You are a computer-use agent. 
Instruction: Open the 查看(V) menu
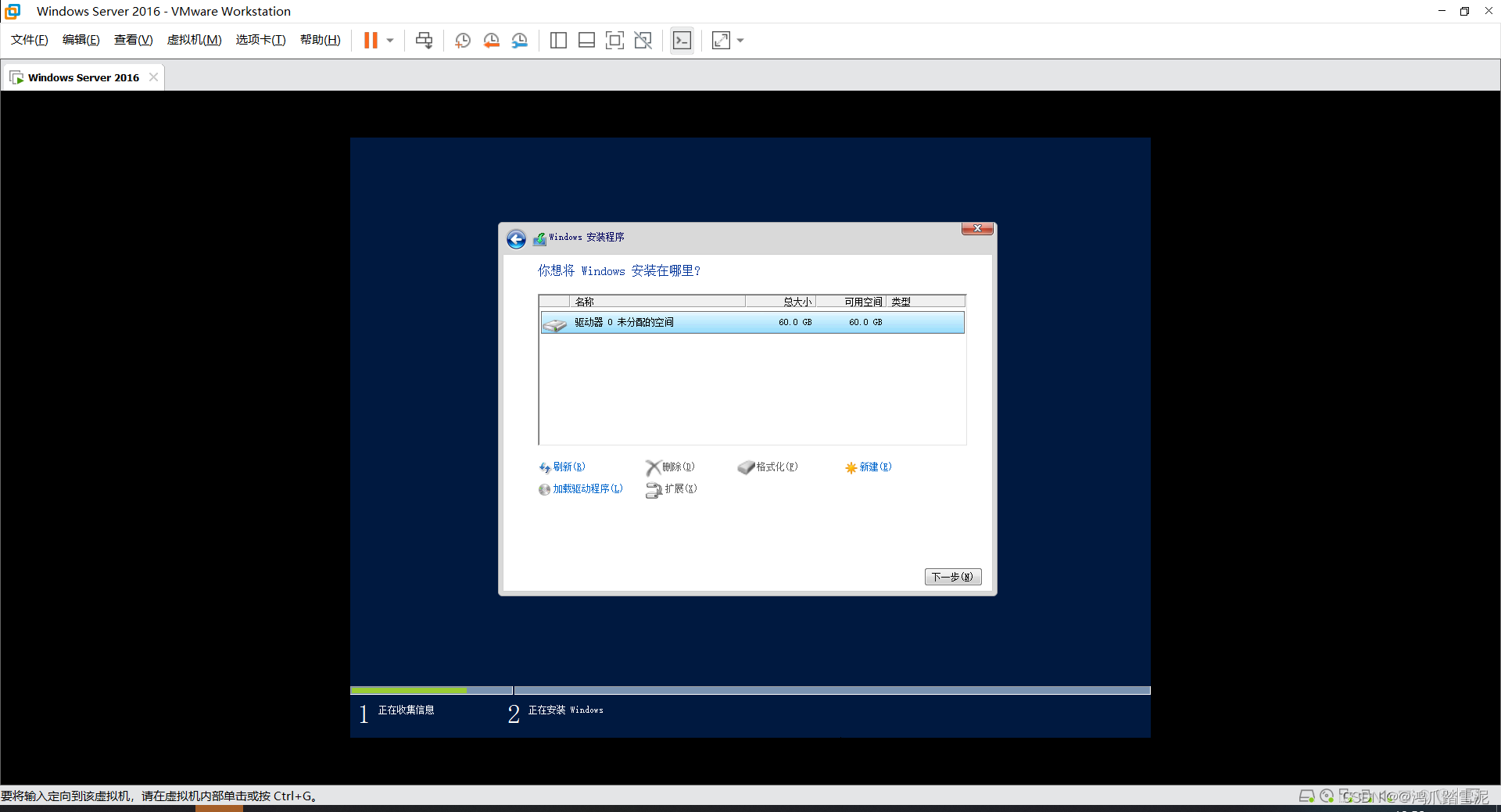(x=134, y=40)
